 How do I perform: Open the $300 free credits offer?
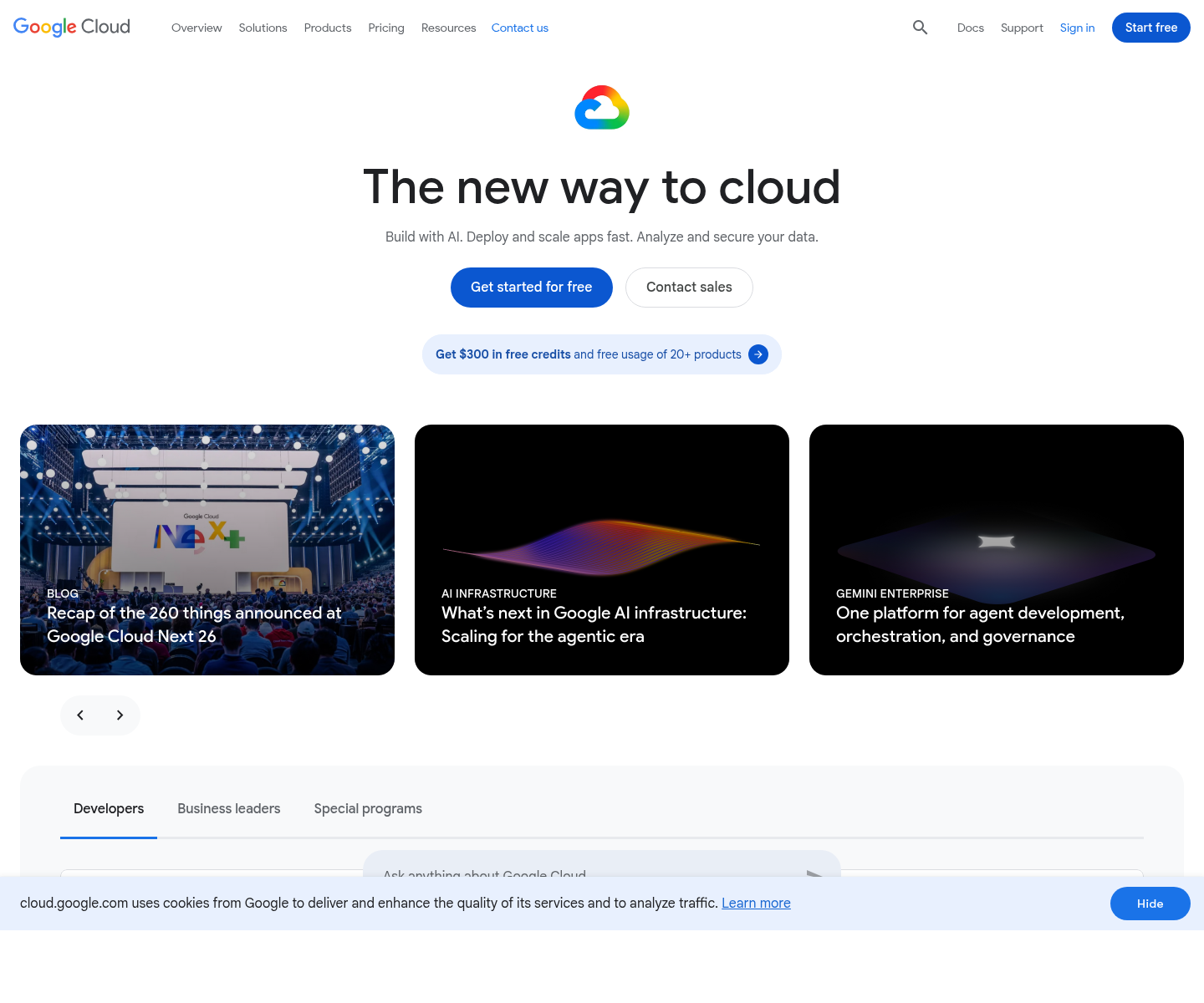[602, 354]
